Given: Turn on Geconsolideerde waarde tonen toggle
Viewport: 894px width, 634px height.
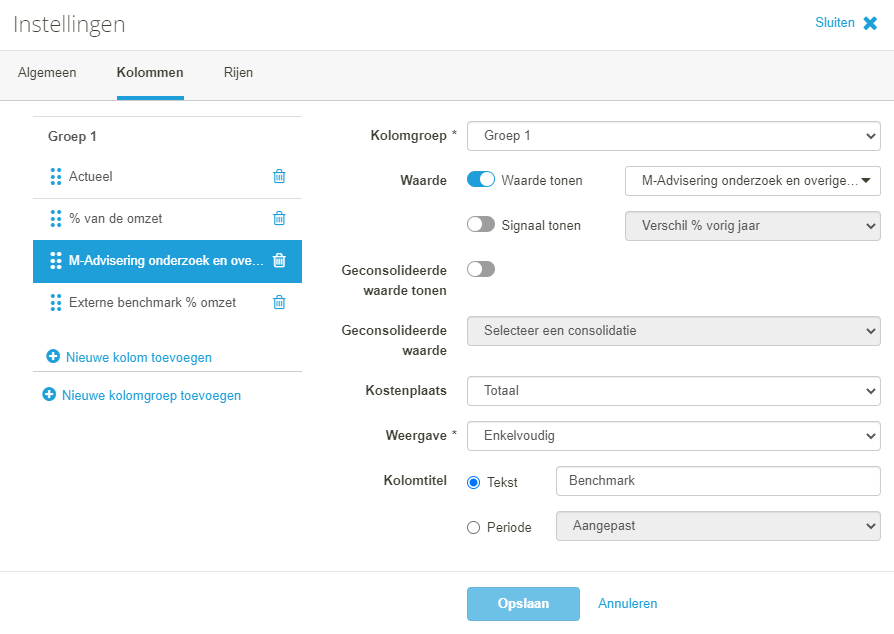Looking at the screenshot, I should click(x=481, y=269).
